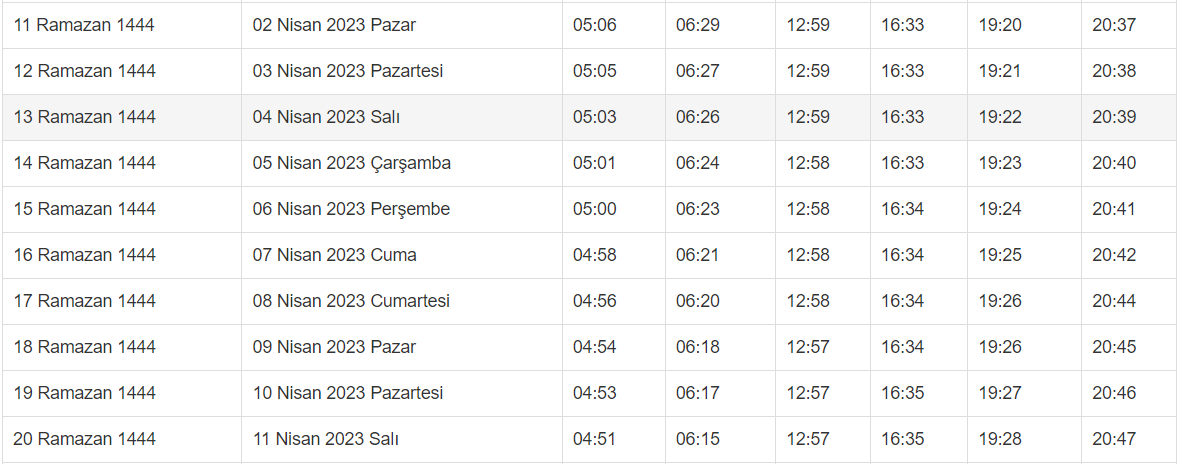
Task: Click the 04:51 time cell
Action: (594, 439)
